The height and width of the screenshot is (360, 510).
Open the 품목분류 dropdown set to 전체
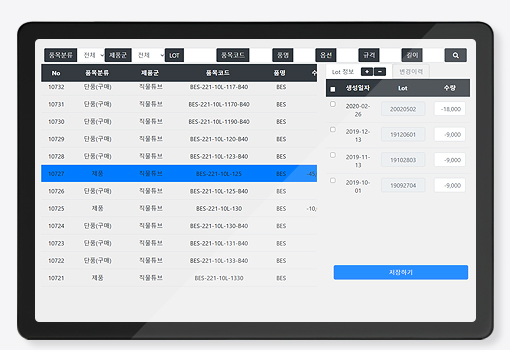point(91,55)
